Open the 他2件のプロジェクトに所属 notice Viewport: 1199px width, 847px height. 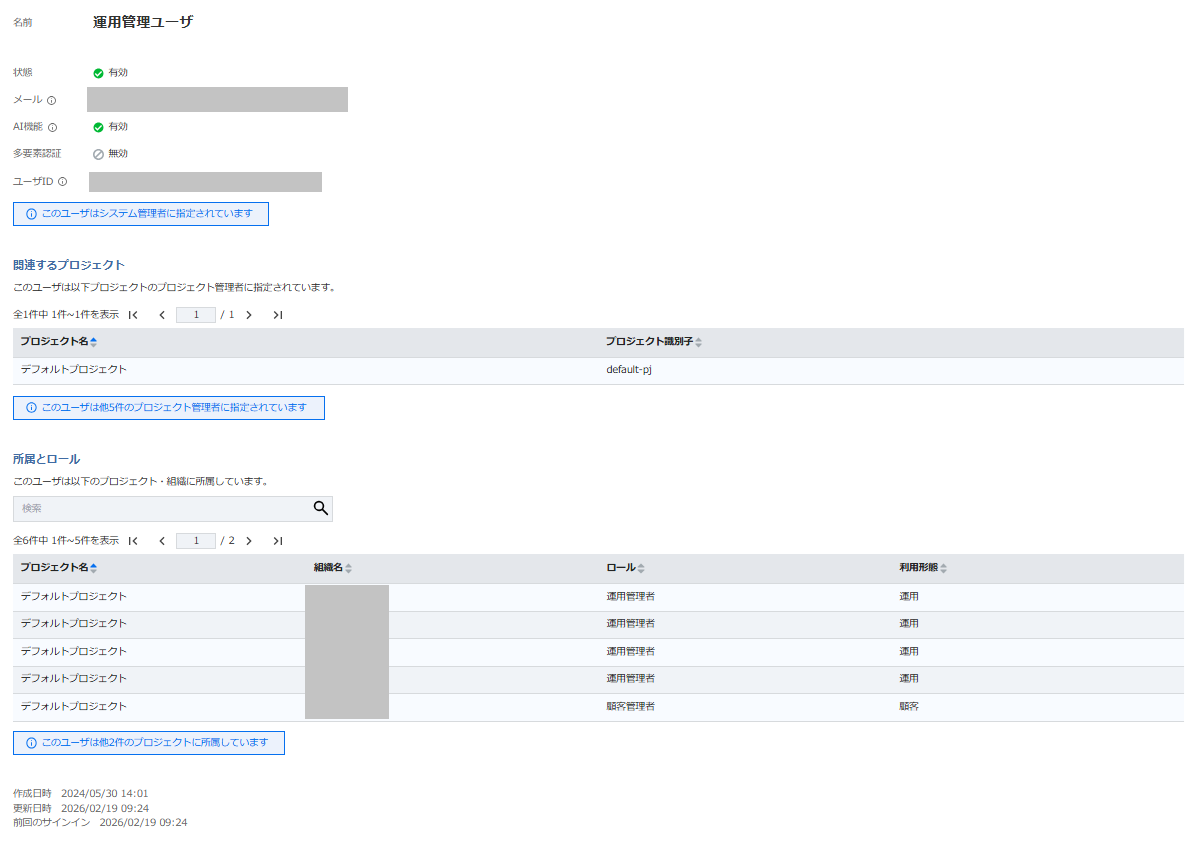148,743
